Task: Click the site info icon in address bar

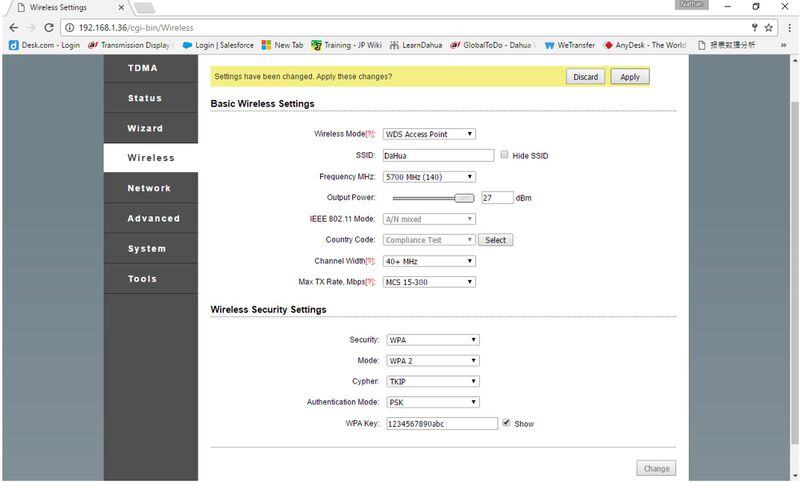Action: (x=69, y=28)
